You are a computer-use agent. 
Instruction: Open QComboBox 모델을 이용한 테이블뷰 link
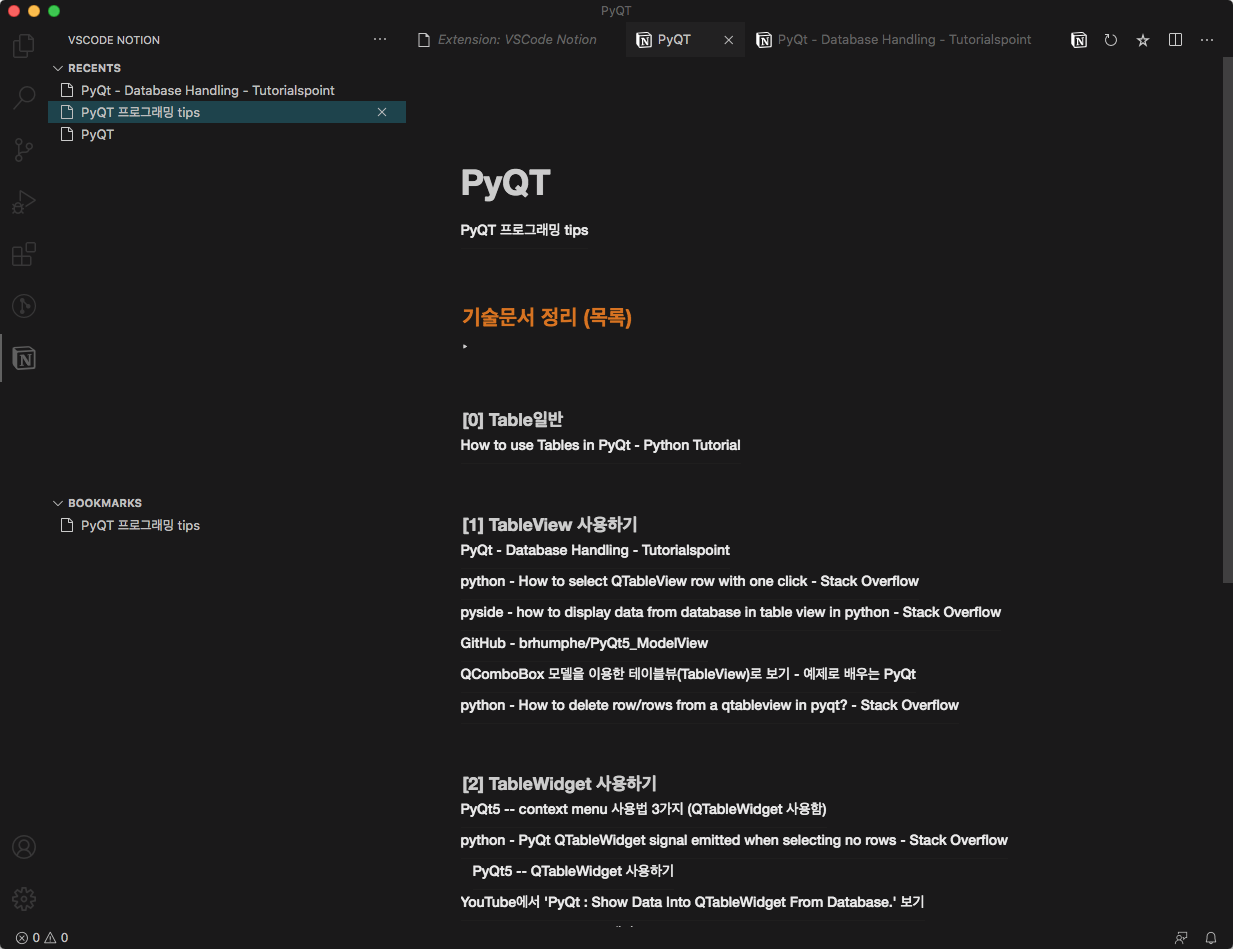click(x=688, y=674)
